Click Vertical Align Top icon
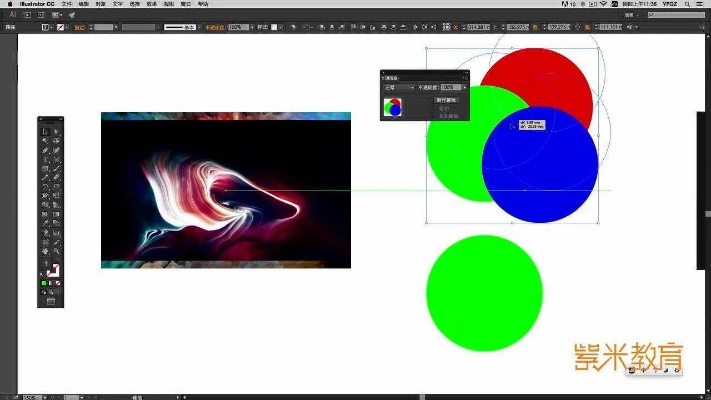The image size is (711, 400). [x=353, y=27]
